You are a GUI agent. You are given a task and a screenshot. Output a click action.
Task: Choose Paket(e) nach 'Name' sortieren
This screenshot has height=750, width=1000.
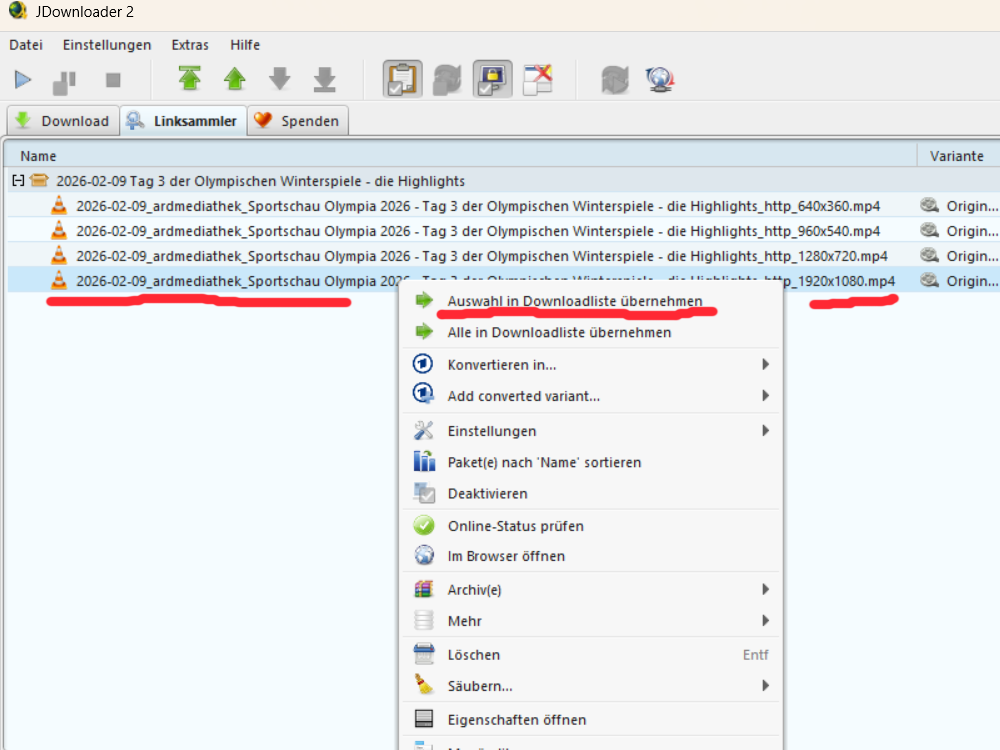click(x=591, y=462)
